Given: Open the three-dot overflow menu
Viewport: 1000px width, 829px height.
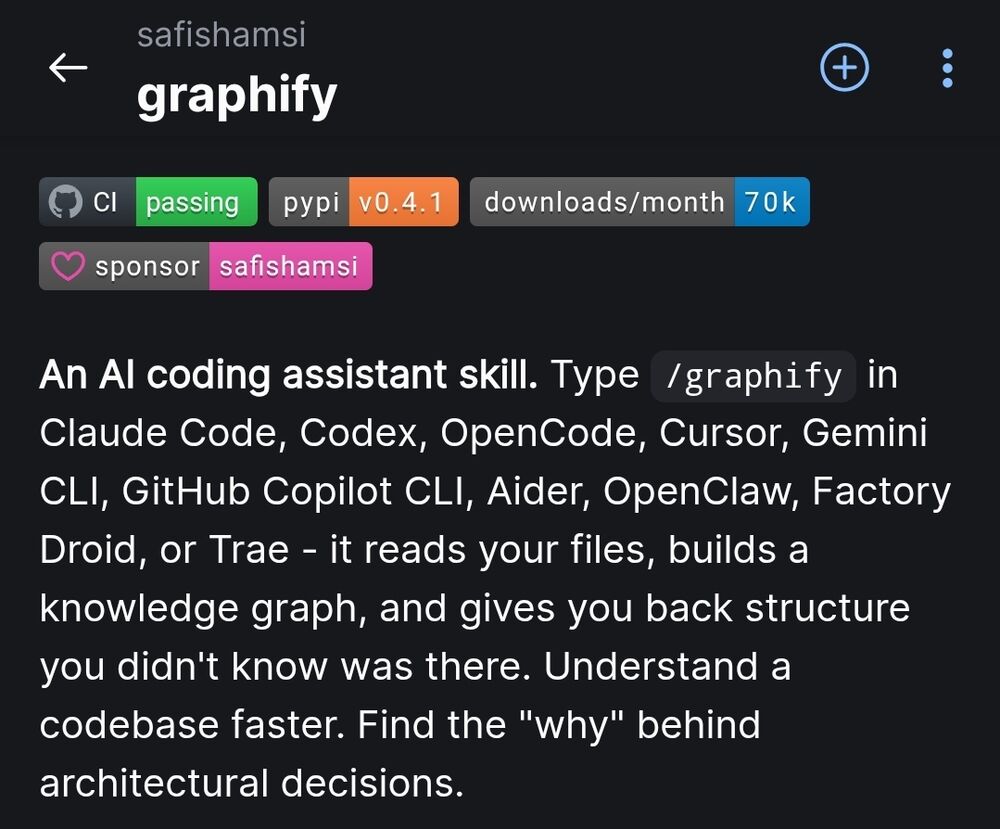Looking at the screenshot, I should click(x=947, y=68).
